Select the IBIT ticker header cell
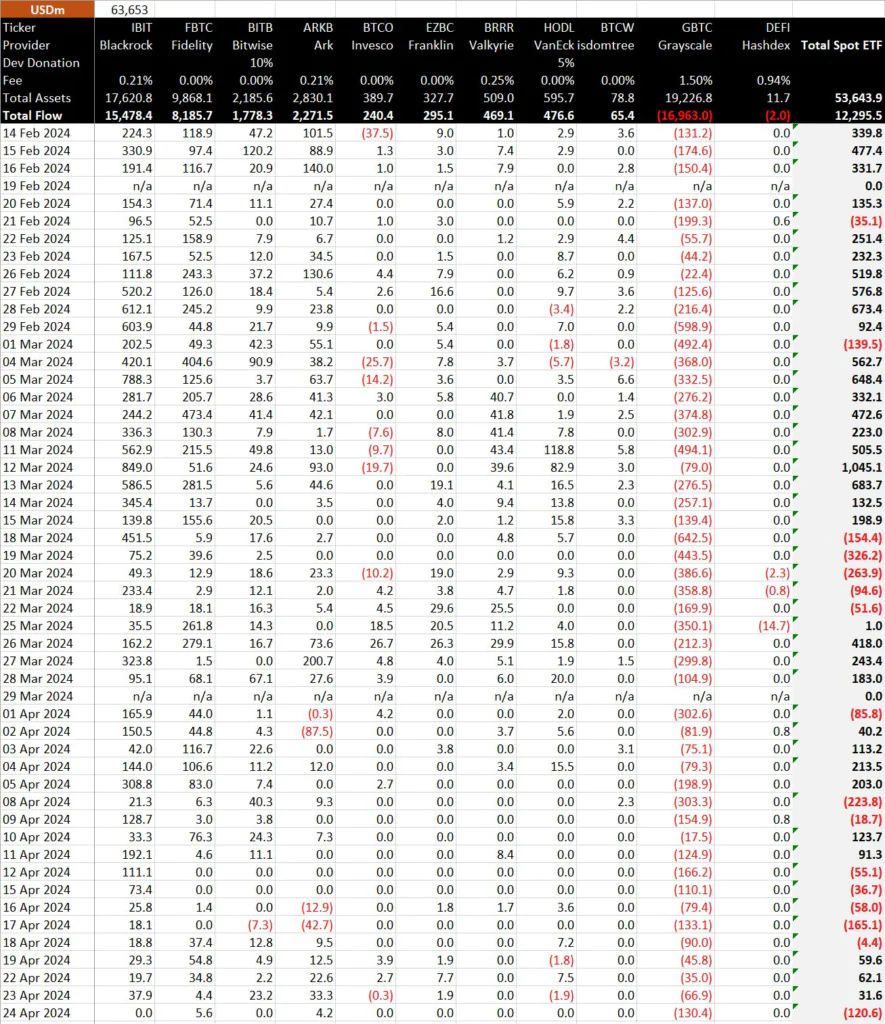 click(141, 27)
